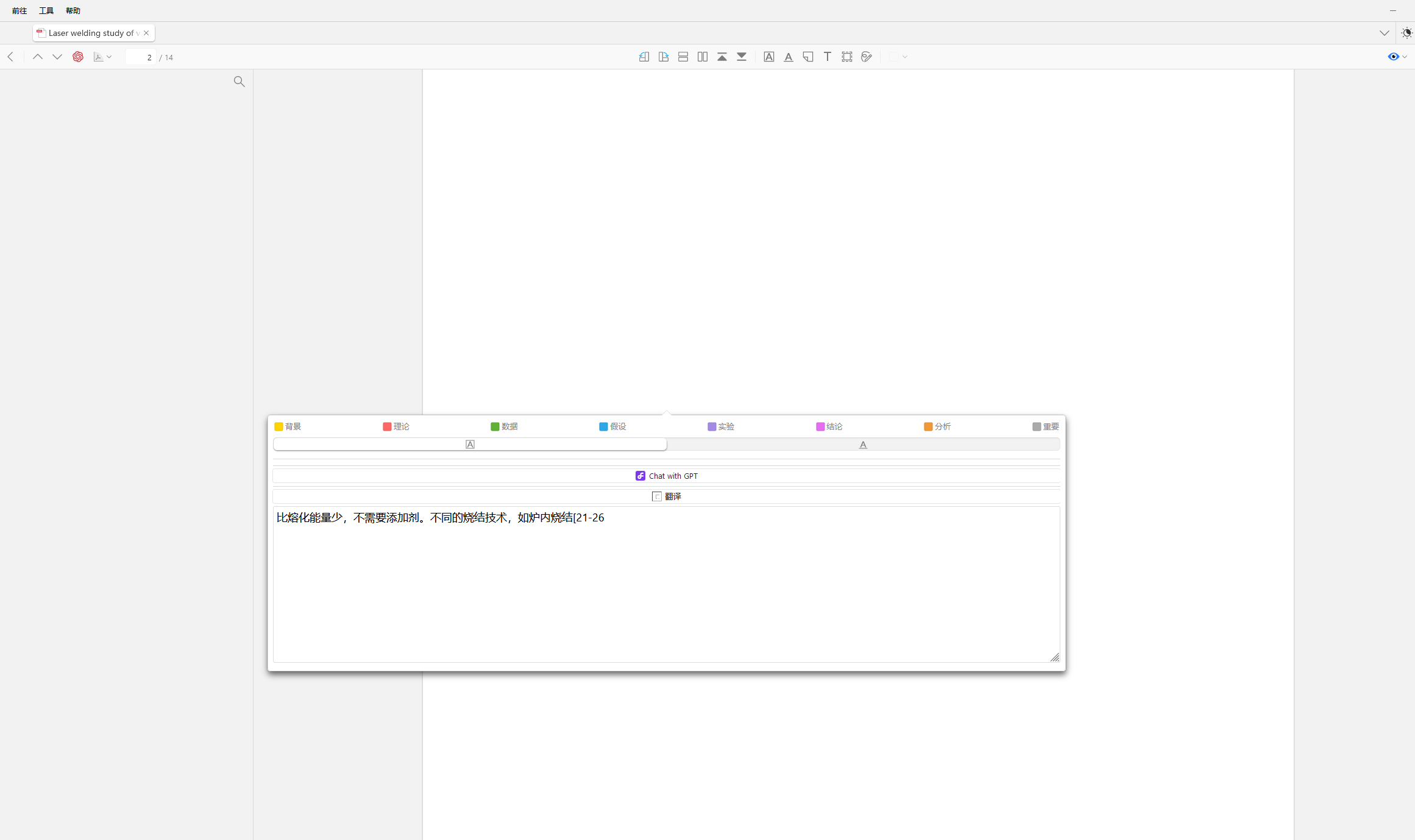Open the annotation color dropdown in toolbar
Viewport: 1415px width, 840px height.
click(899, 57)
